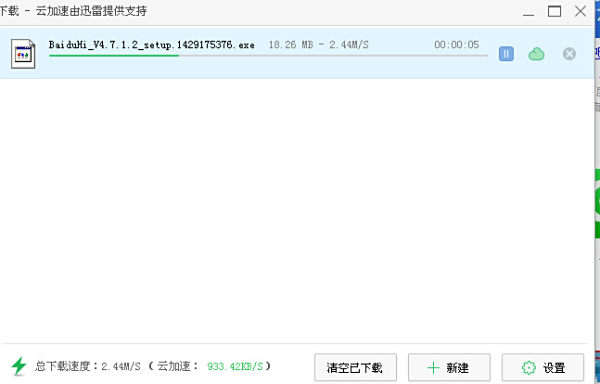Click 清空已下载 button
Screen dimensions: 600x384
click(355, 368)
